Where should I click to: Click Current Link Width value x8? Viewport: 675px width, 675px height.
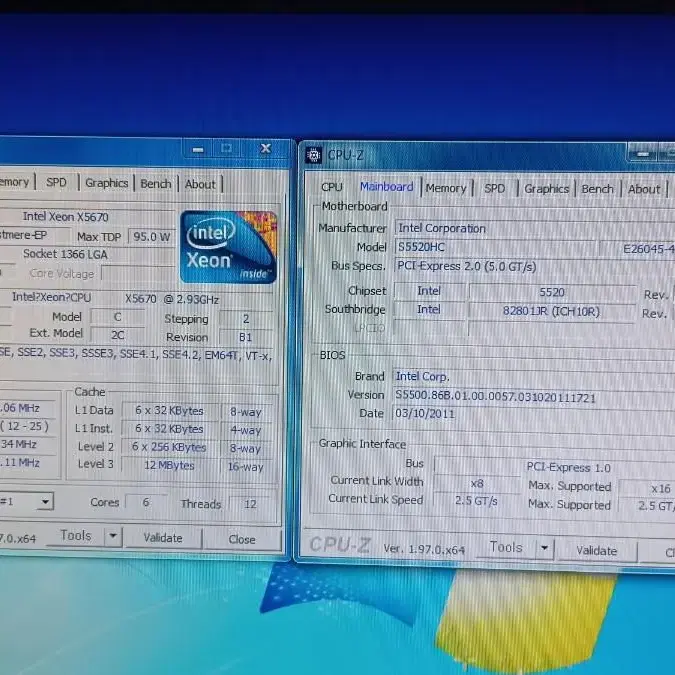477,484
